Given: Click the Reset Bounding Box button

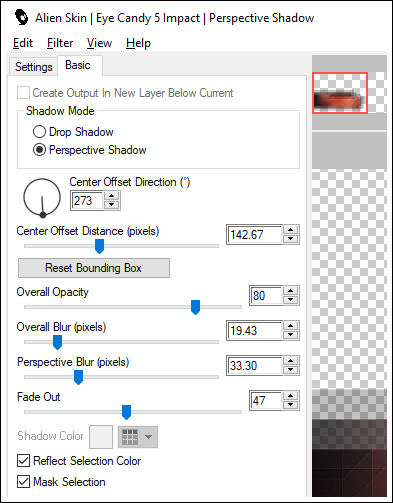Looking at the screenshot, I should pos(94,268).
